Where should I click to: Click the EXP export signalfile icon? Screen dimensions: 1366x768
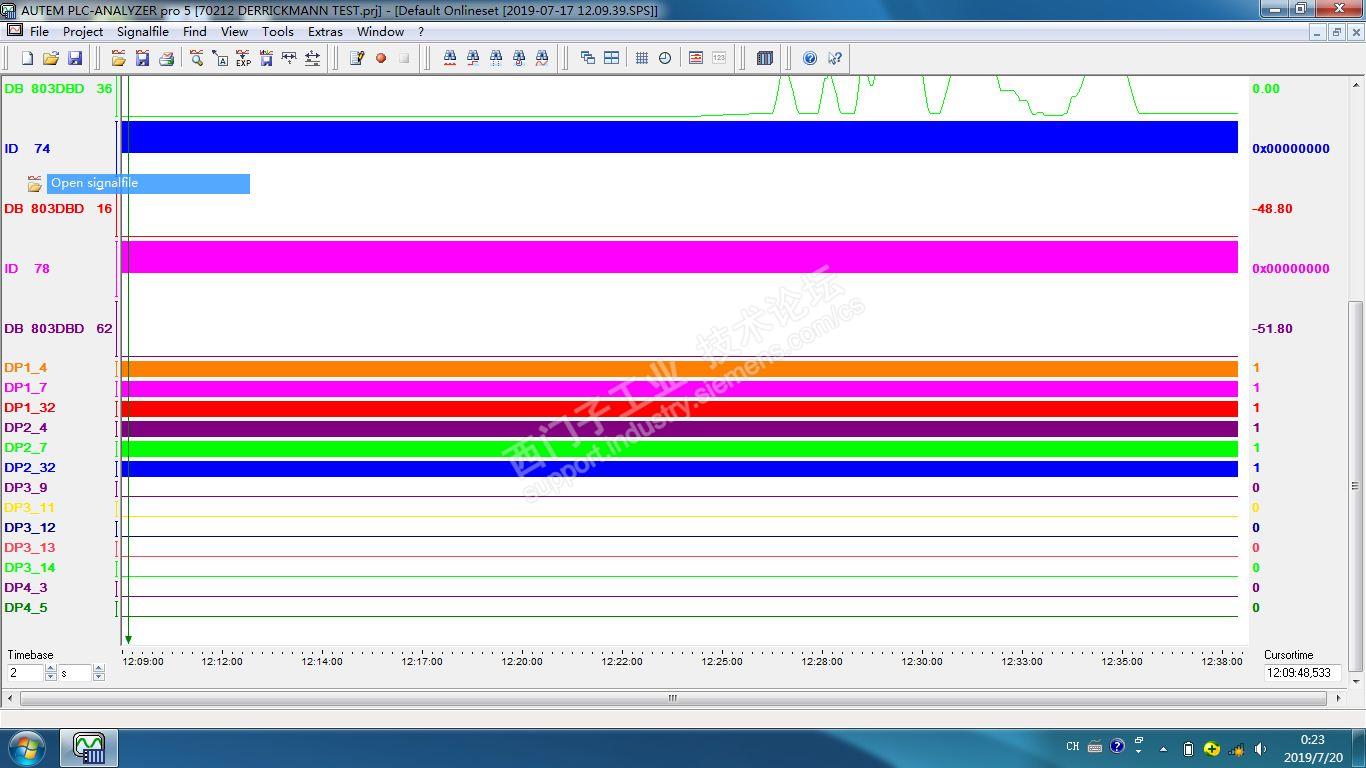click(243, 58)
